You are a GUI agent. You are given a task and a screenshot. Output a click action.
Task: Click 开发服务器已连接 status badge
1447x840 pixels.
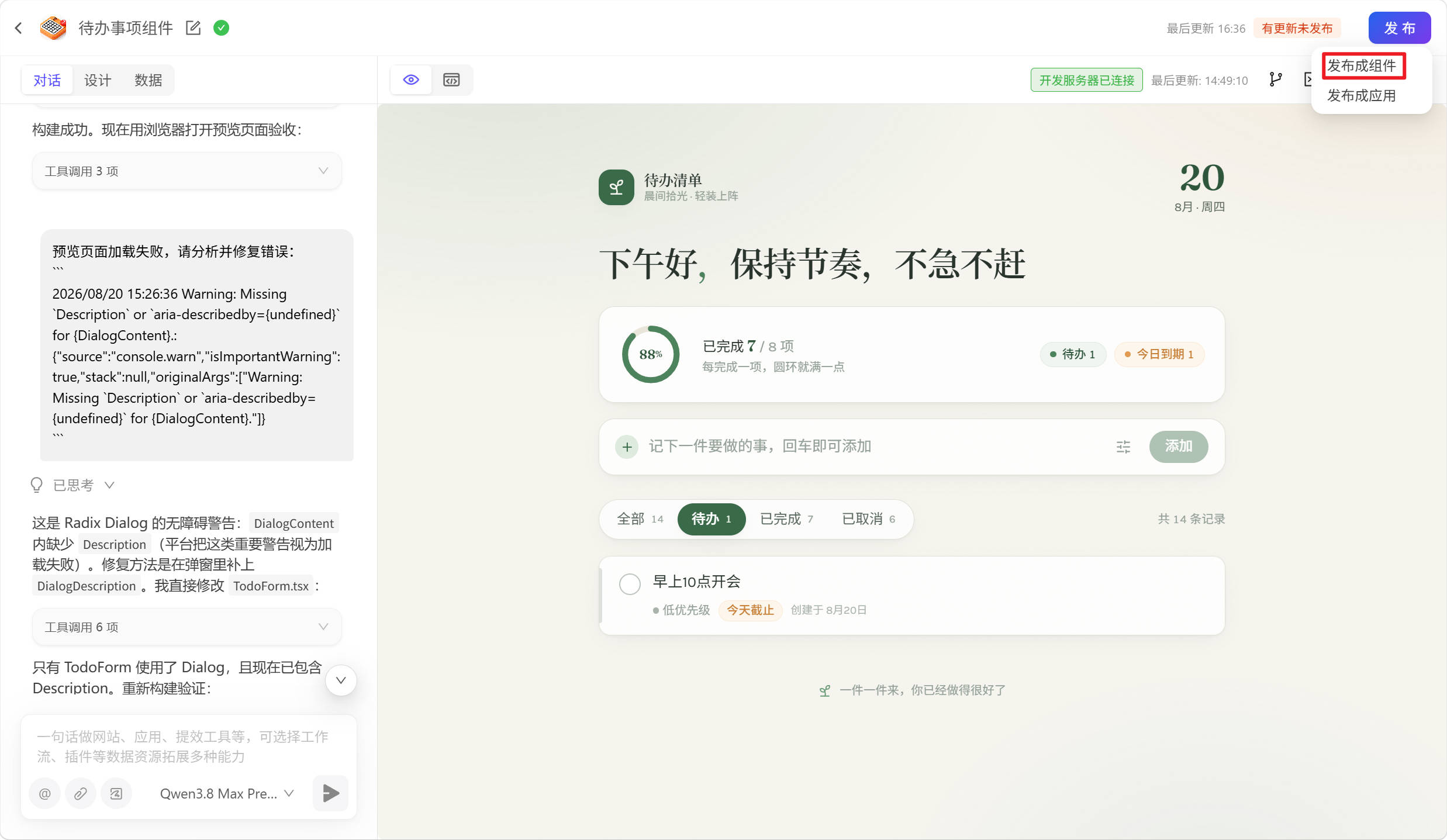tap(1086, 80)
